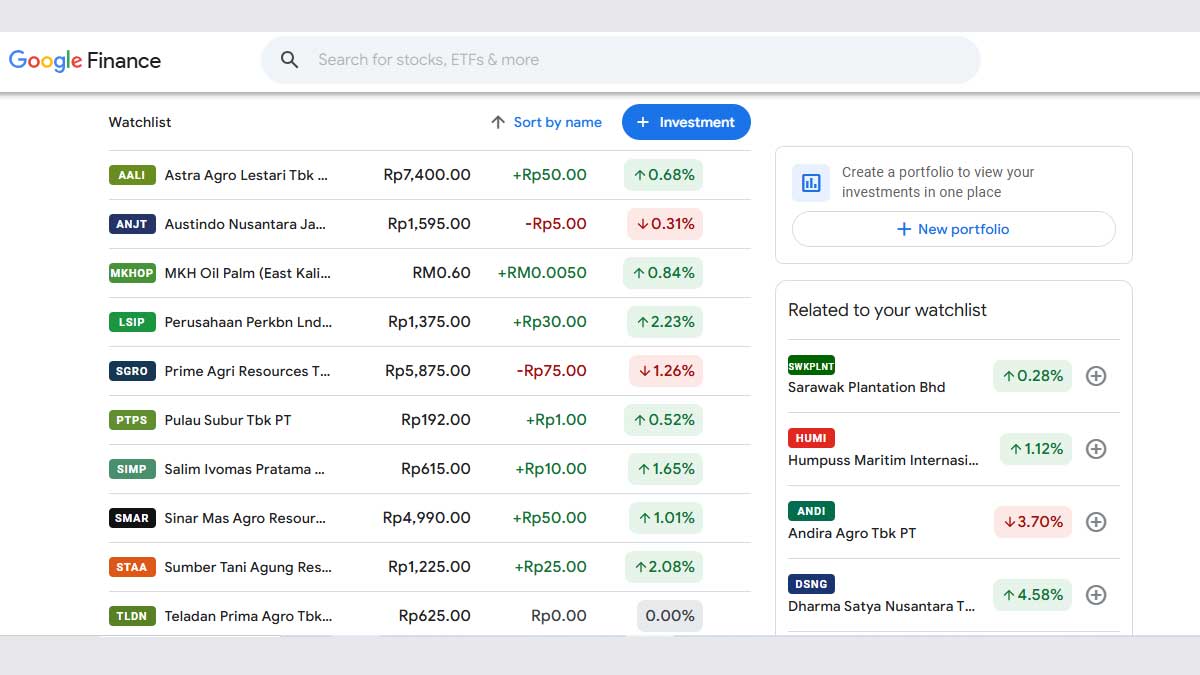The height and width of the screenshot is (675, 1200).
Task: Click the 1.01% change badge
Action: (x=665, y=518)
